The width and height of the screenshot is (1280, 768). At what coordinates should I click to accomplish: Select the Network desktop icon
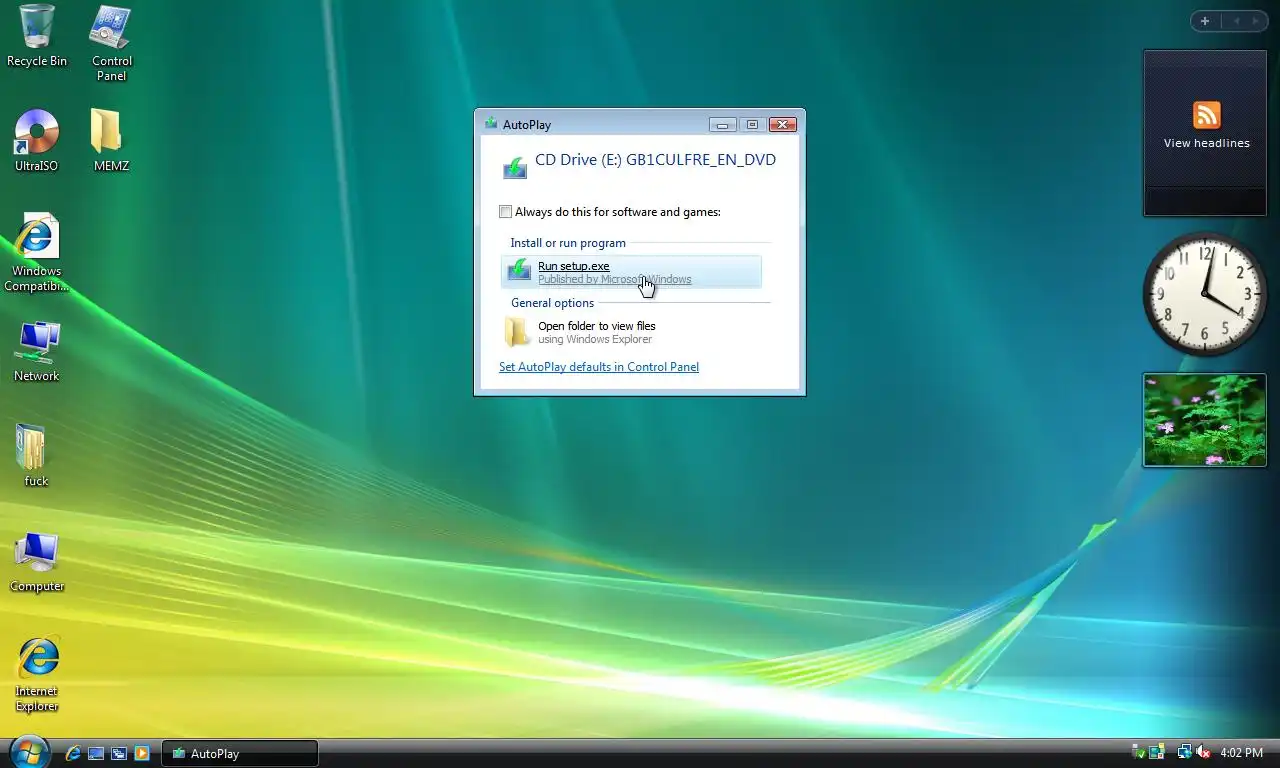click(37, 351)
